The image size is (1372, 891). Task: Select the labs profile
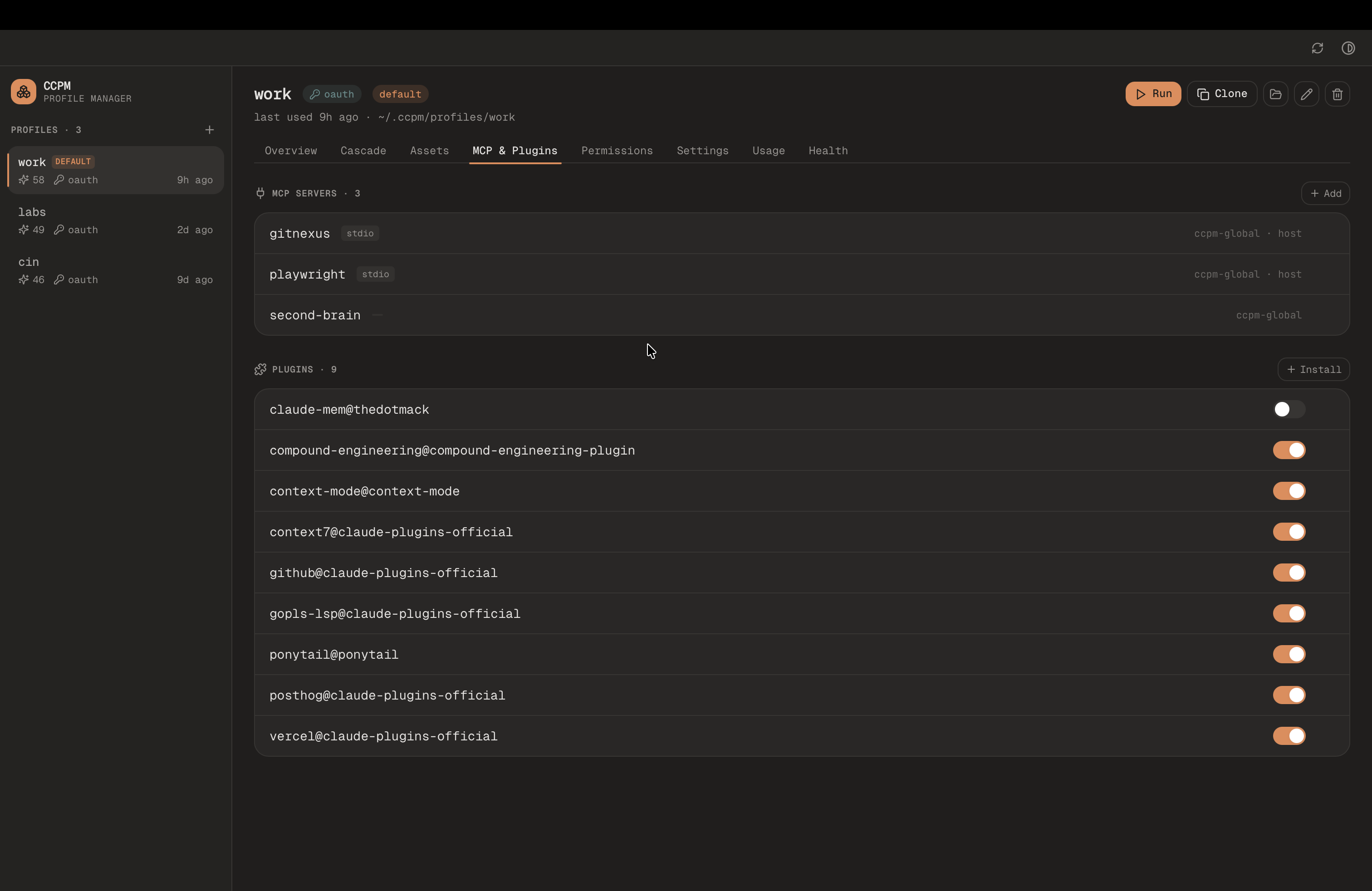click(116, 221)
